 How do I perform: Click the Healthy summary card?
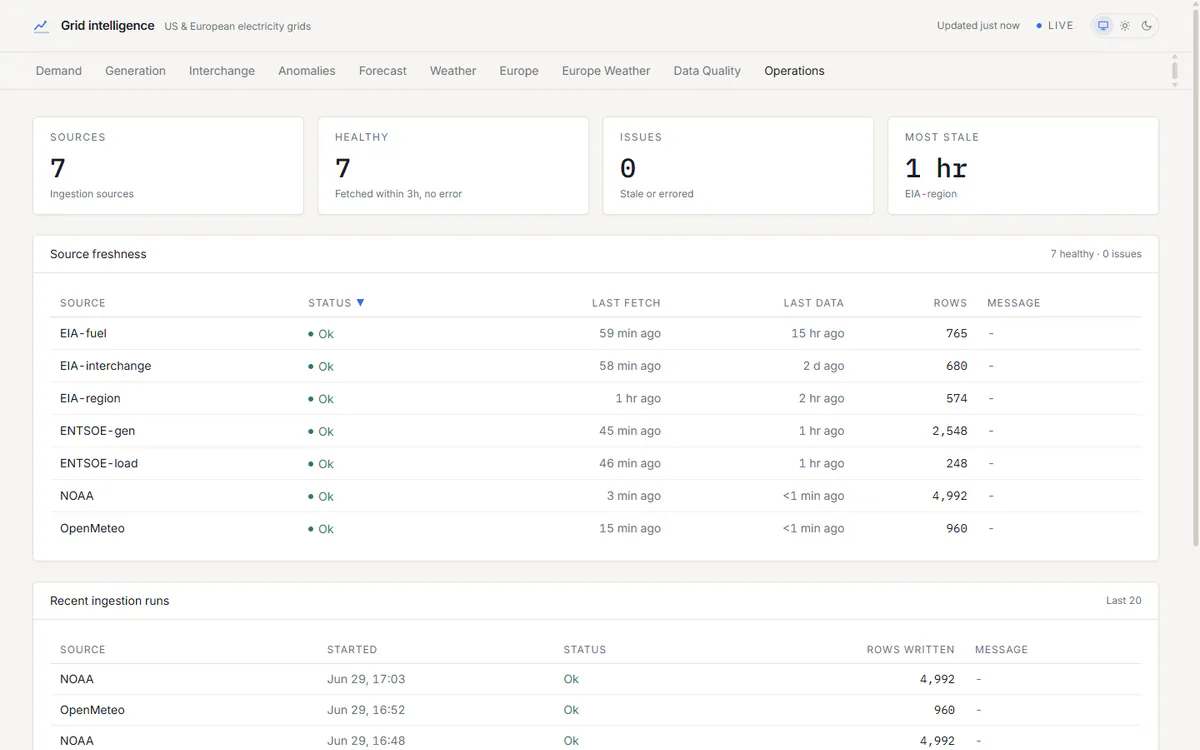pyautogui.click(x=453, y=166)
